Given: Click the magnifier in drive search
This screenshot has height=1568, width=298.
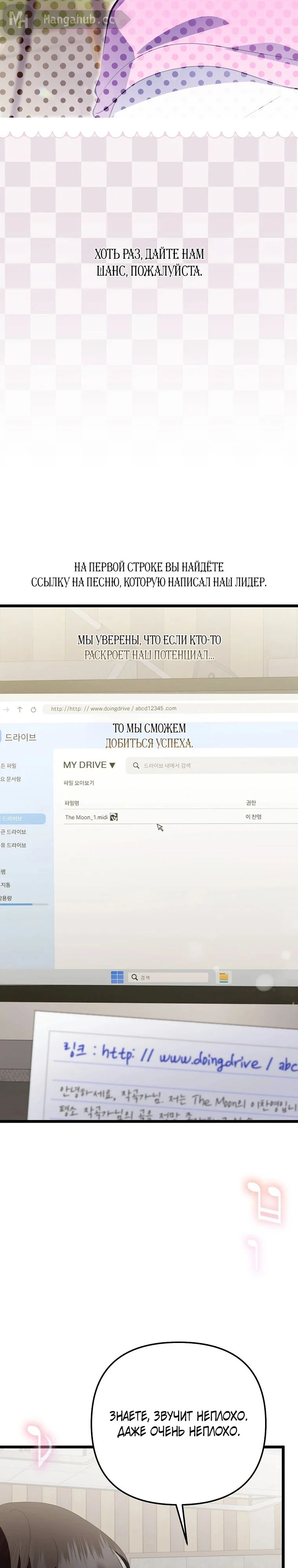Looking at the screenshot, I should coord(136,765).
